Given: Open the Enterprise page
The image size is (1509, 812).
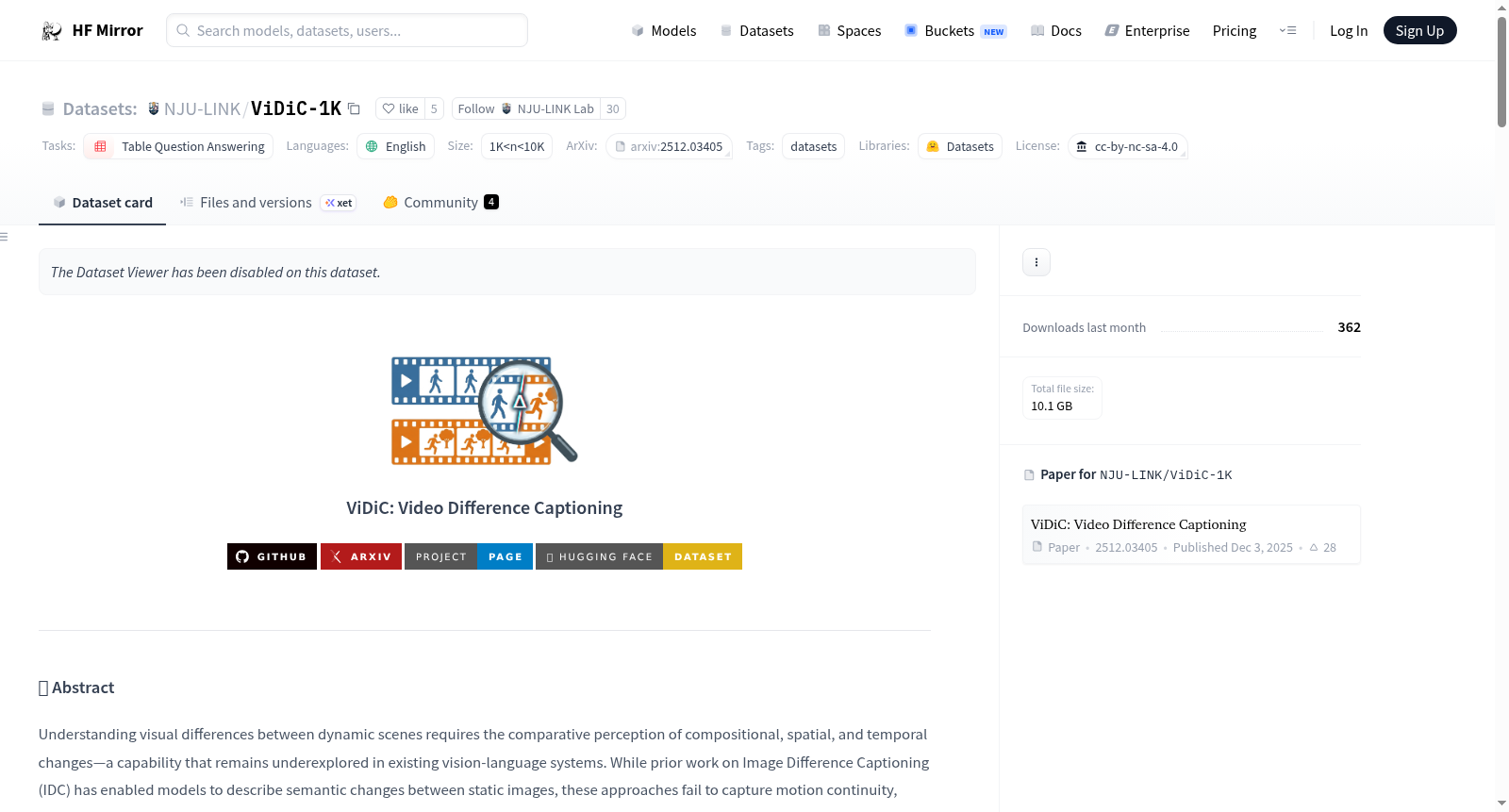Looking at the screenshot, I should (x=1147, y=31).
